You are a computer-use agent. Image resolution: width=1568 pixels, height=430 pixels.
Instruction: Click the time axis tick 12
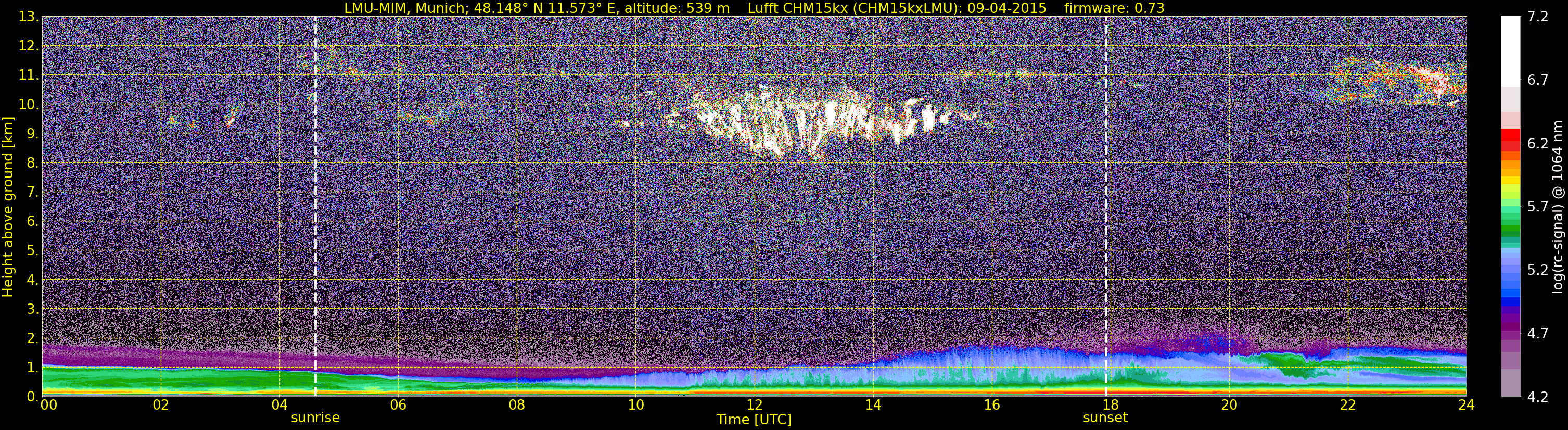click(754, 405)
